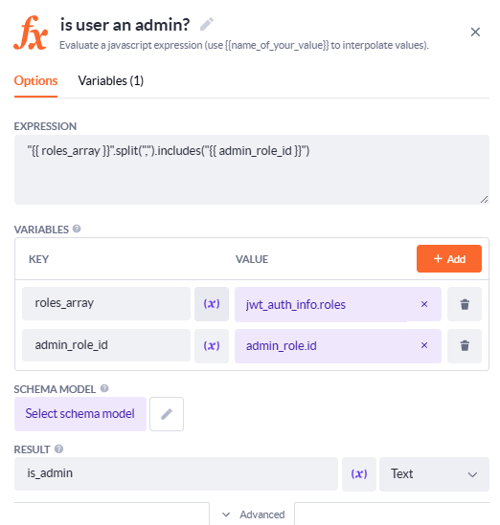500x525 pixels.
Task: Add a new variable with the Add button
Action: point(449,259)
